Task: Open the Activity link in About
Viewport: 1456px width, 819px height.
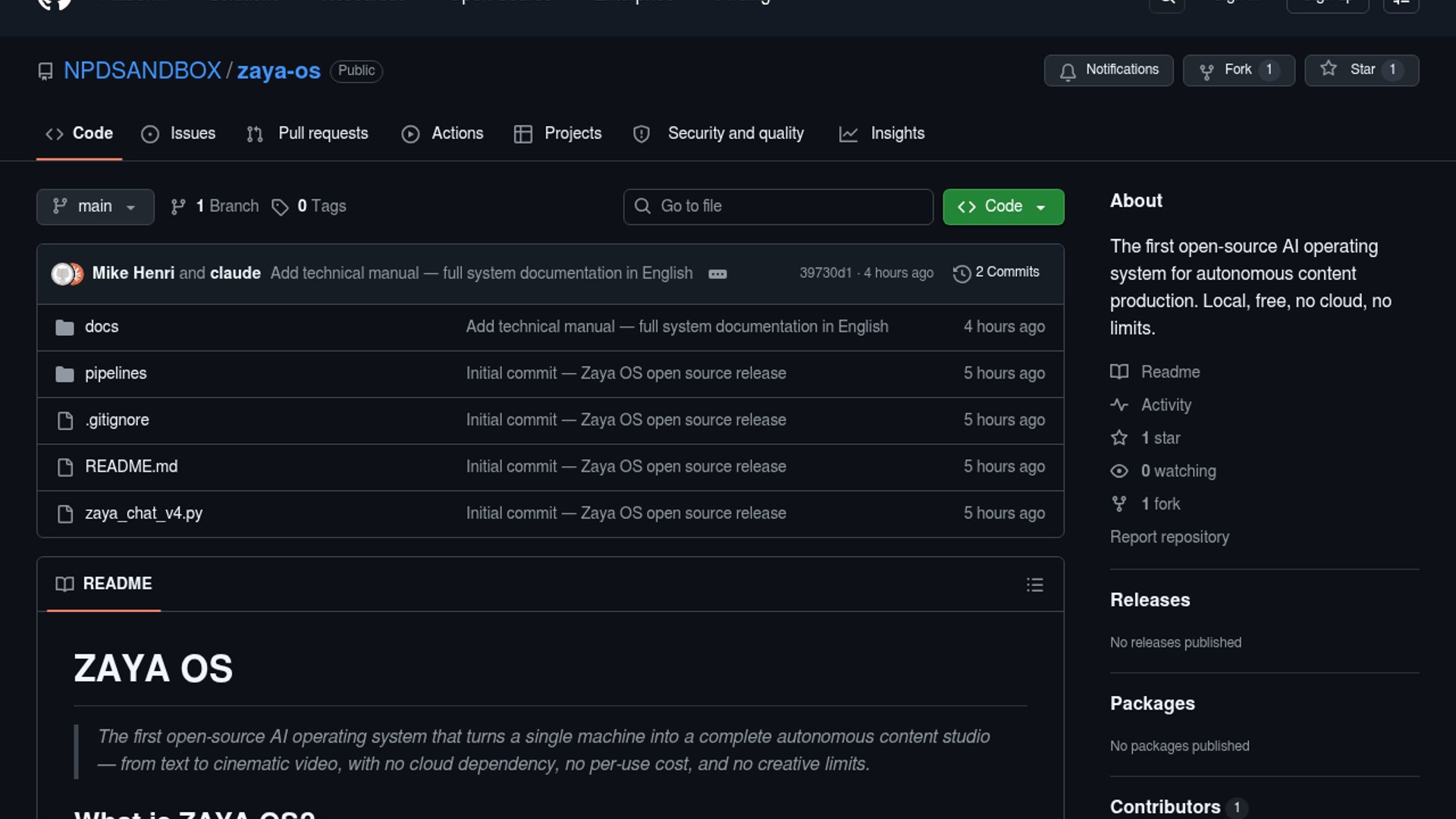Action: click(x=1166, y=405)
